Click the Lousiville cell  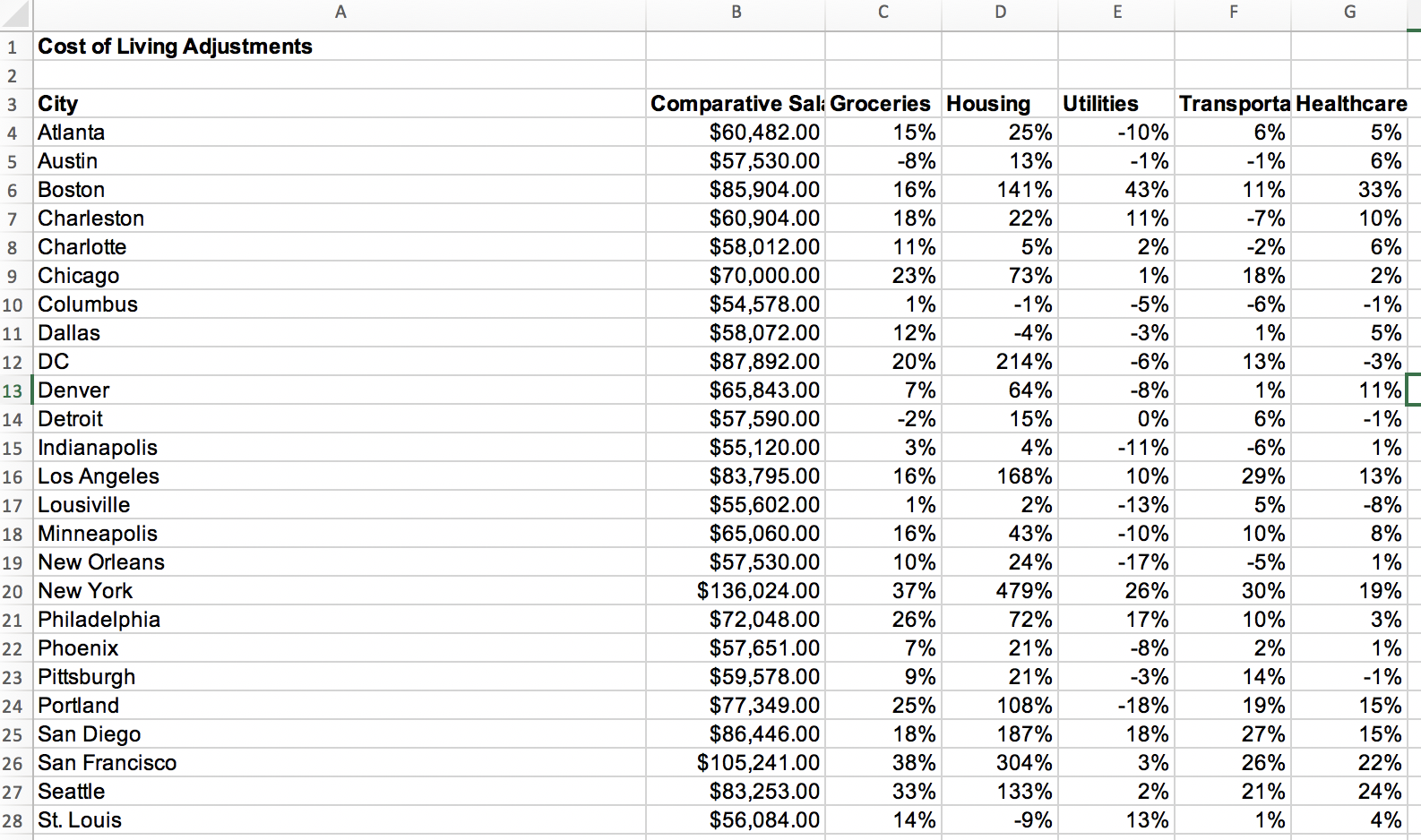340,505
